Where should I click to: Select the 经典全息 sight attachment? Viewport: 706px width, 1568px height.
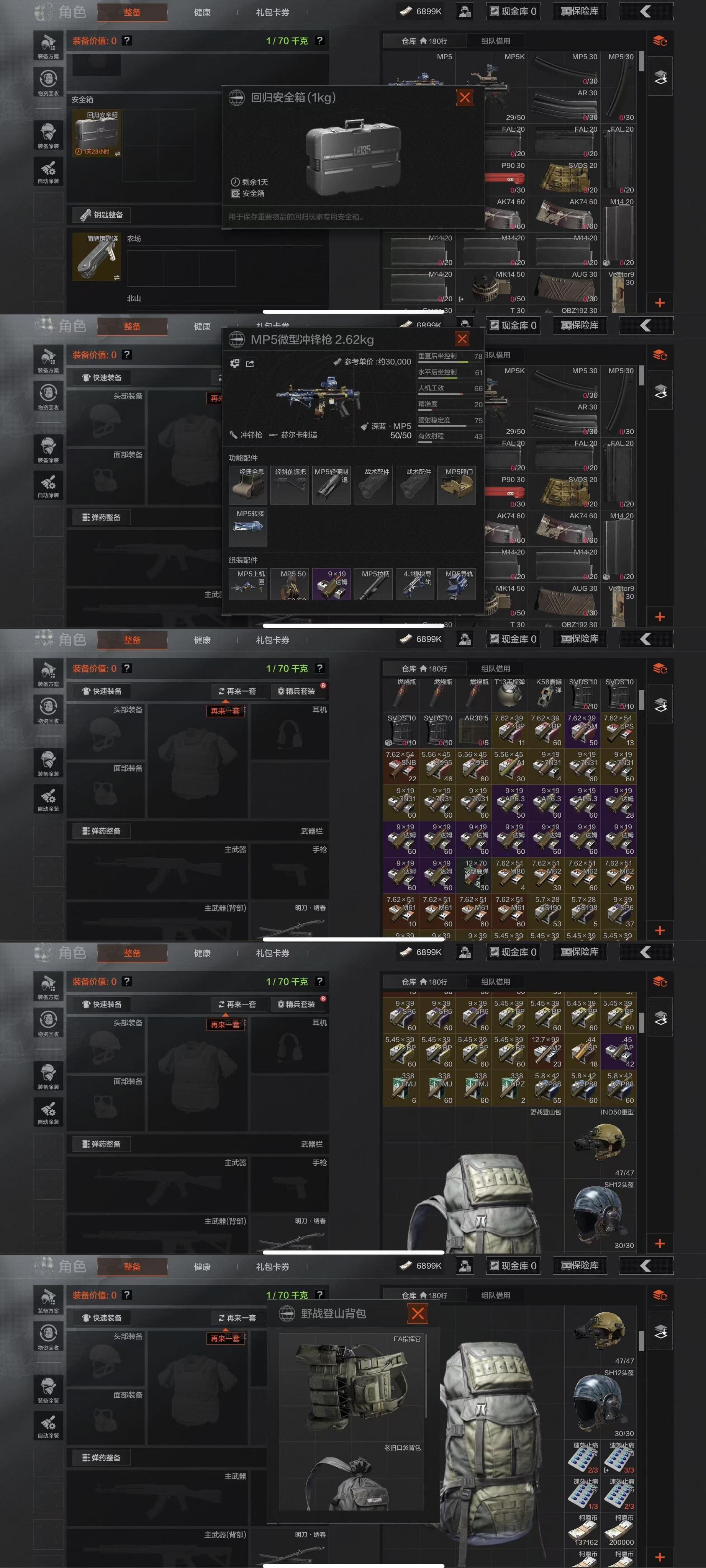(248, 485)
